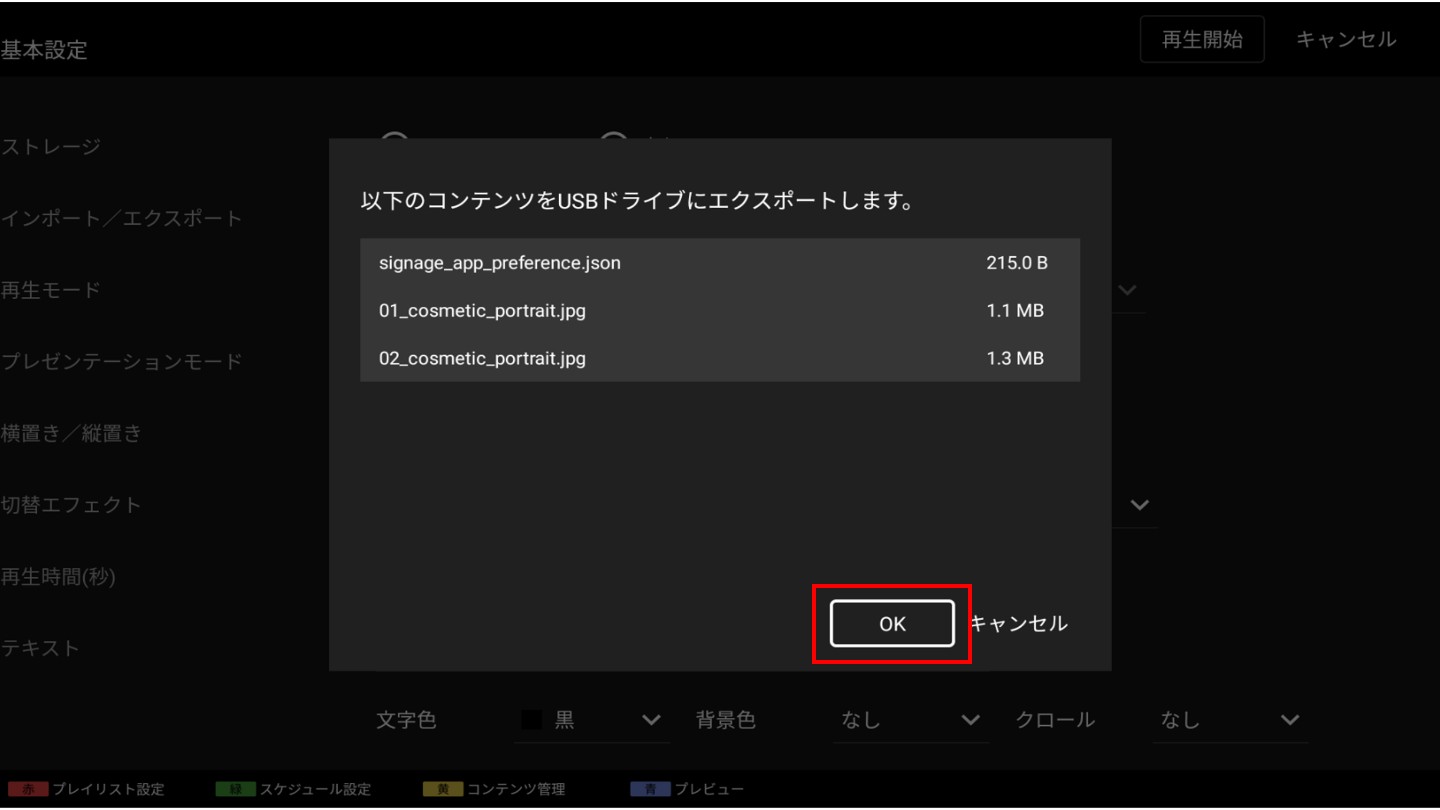Image resolution: width=1440 pixels, height=810 pixels.
Task: Select 01_cosmetic_portrait.jpg in the export list
Action: pos(719,311)
